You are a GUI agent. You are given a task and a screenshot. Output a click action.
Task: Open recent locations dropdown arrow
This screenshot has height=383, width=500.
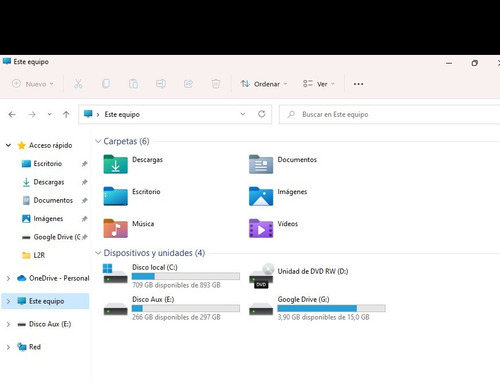[x=49, y=114]
